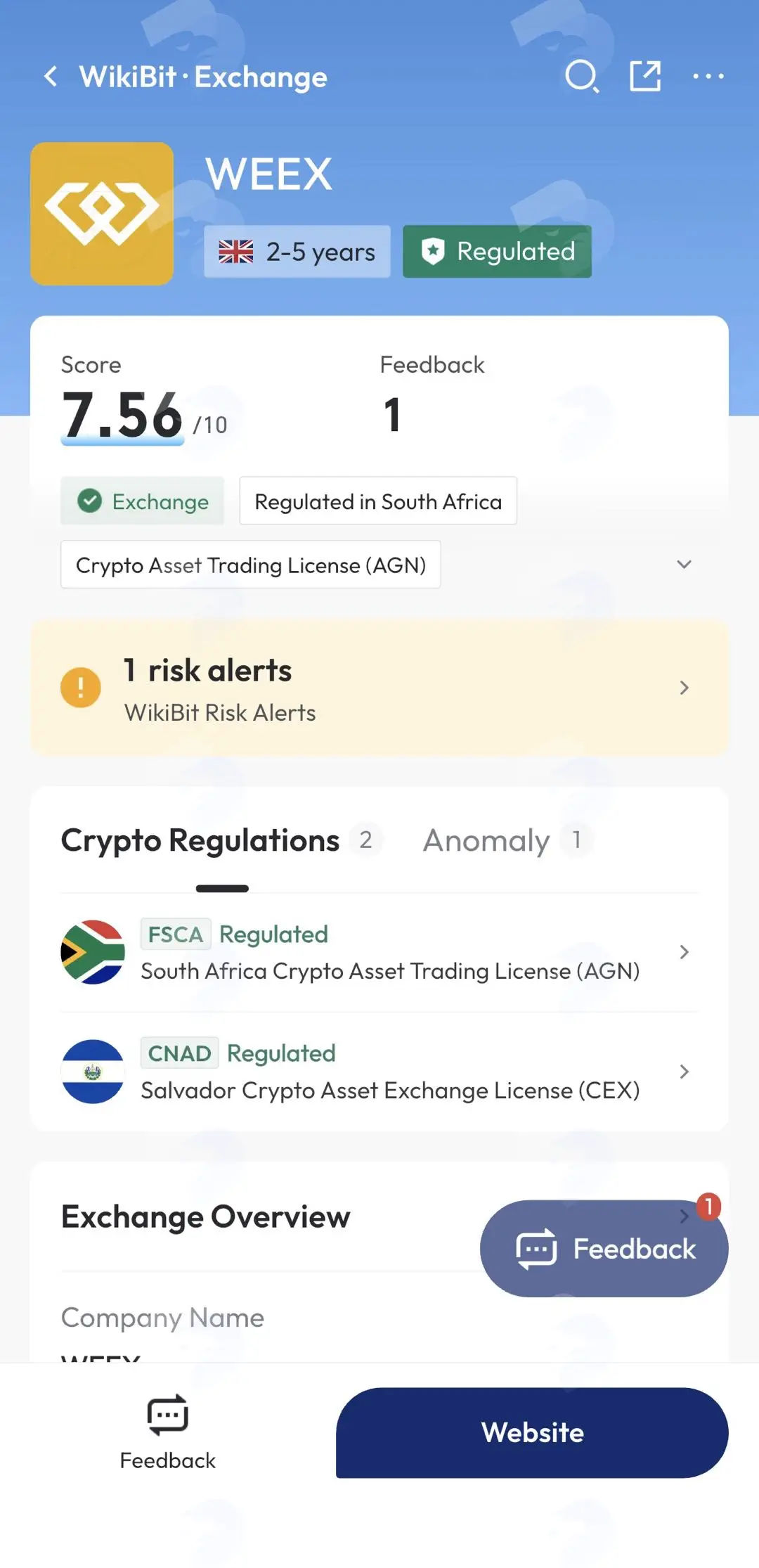The image size is (759, 1568).
Task: Tap the South Africa flag icon
Action: point(93,952)
